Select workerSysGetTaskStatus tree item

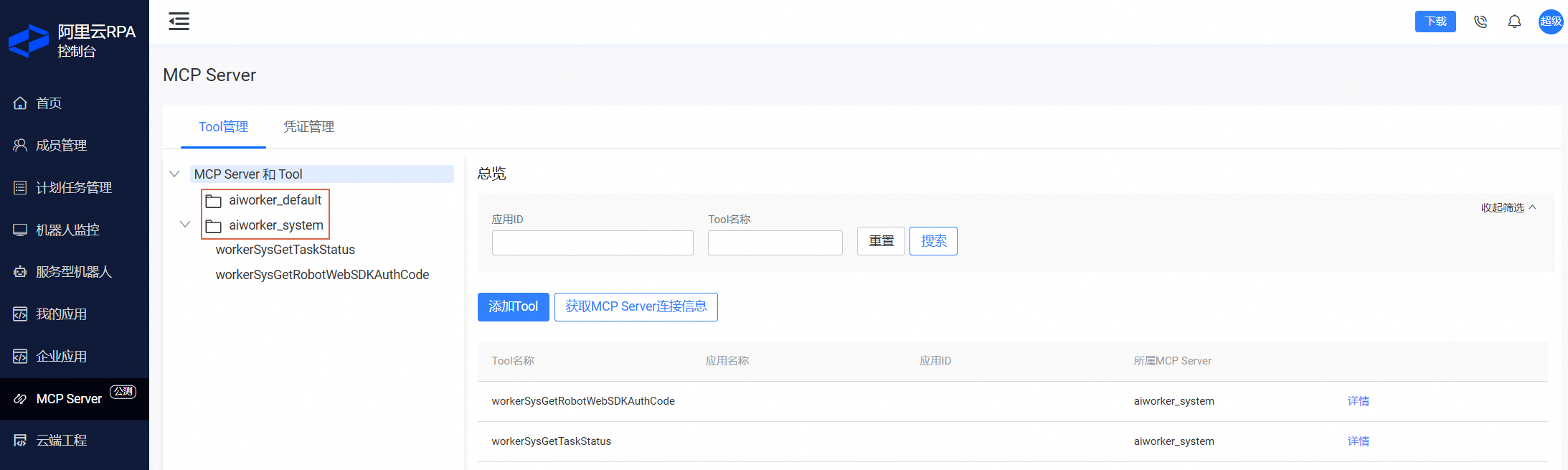click(x=285, y=250)
